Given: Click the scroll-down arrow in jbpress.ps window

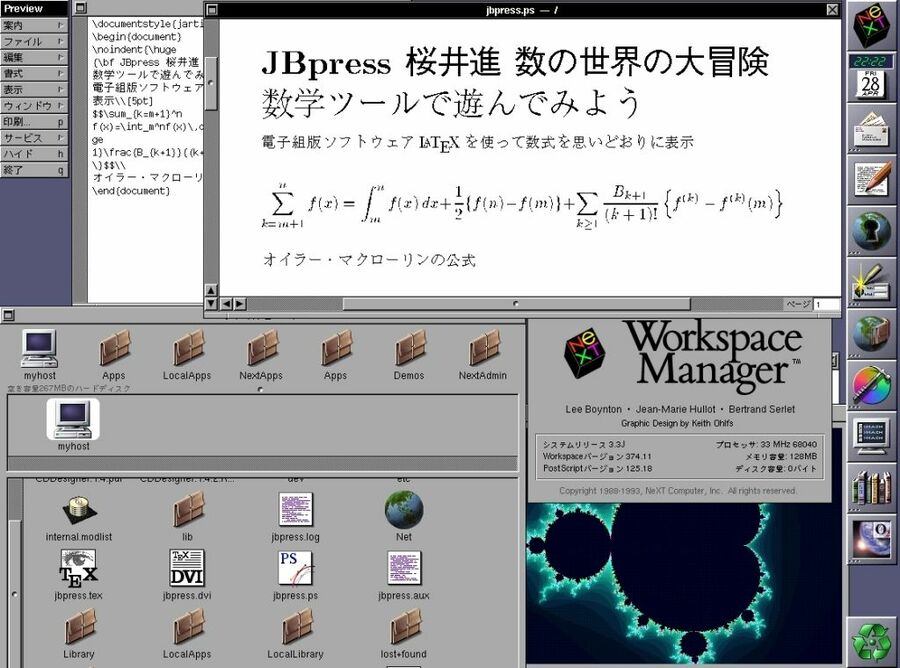Looking at the screenshot, I should (211, 304).
